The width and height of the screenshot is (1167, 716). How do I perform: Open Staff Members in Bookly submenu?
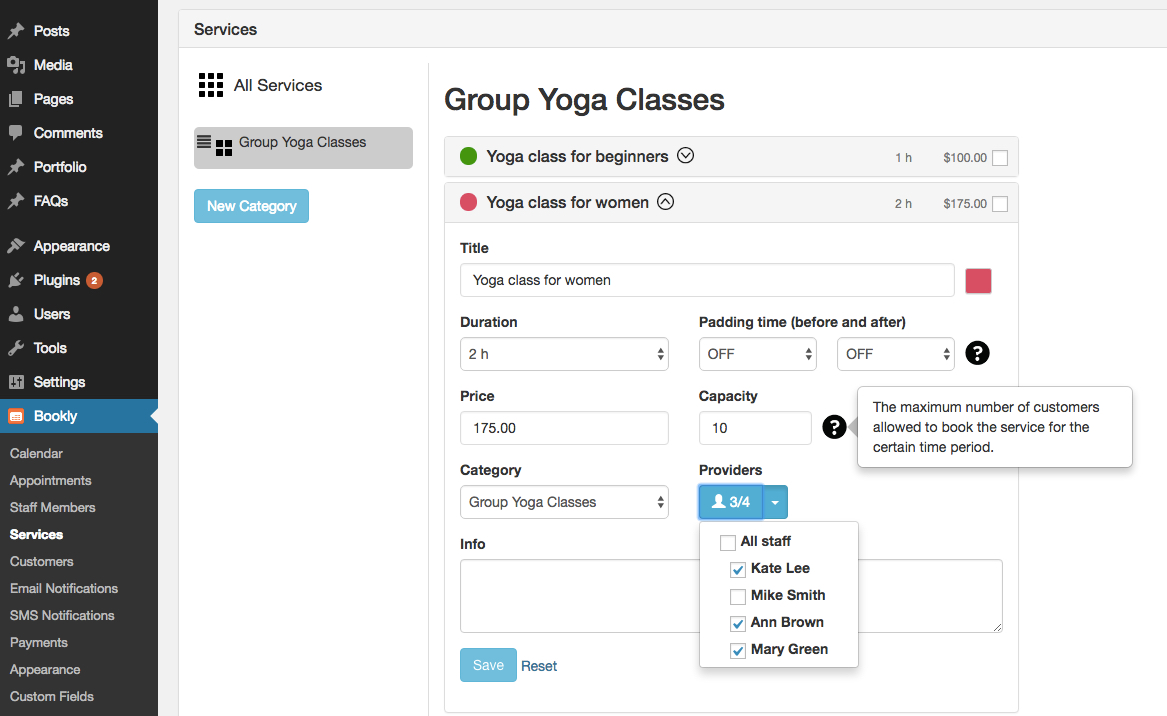click(x=53, y=508)
